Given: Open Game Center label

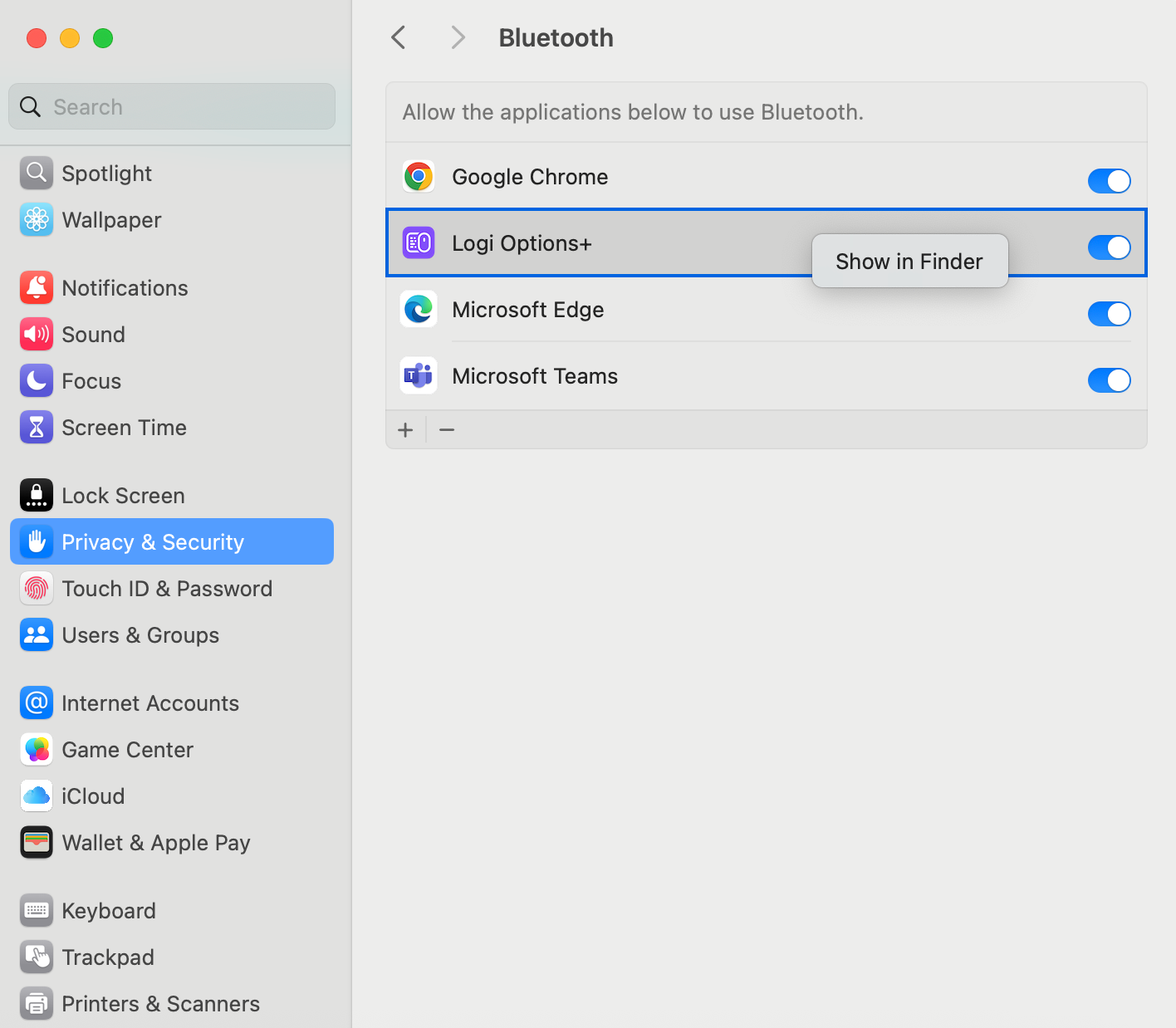Looking at the screenshot, I should pos(127,750).
